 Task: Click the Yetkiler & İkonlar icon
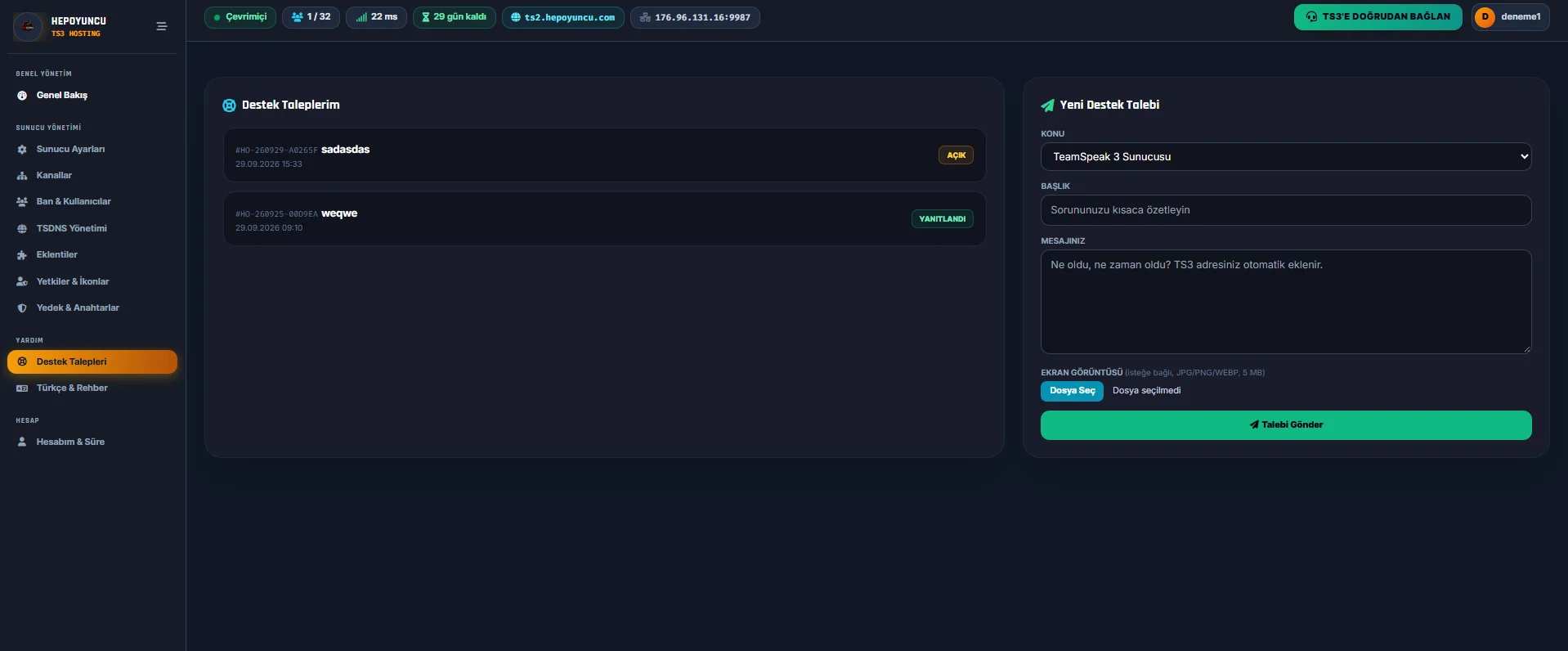coord(22,282)
